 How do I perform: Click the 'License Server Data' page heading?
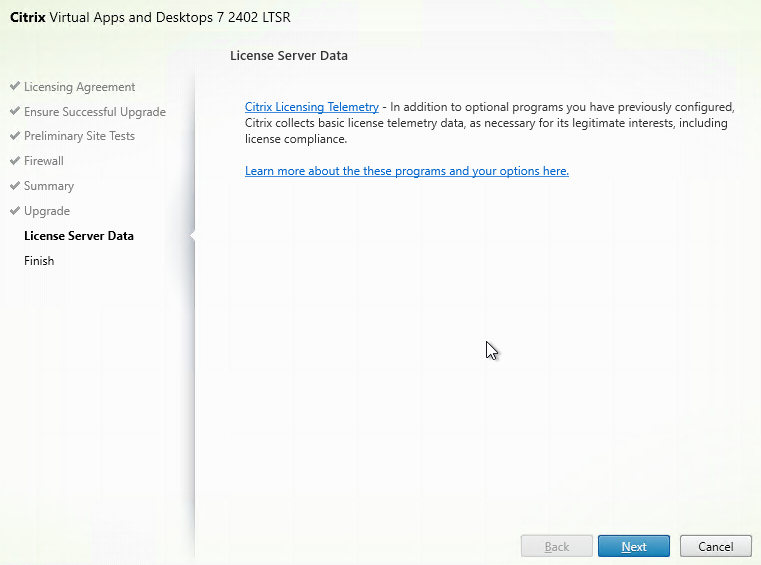click(x=289, y=56)
